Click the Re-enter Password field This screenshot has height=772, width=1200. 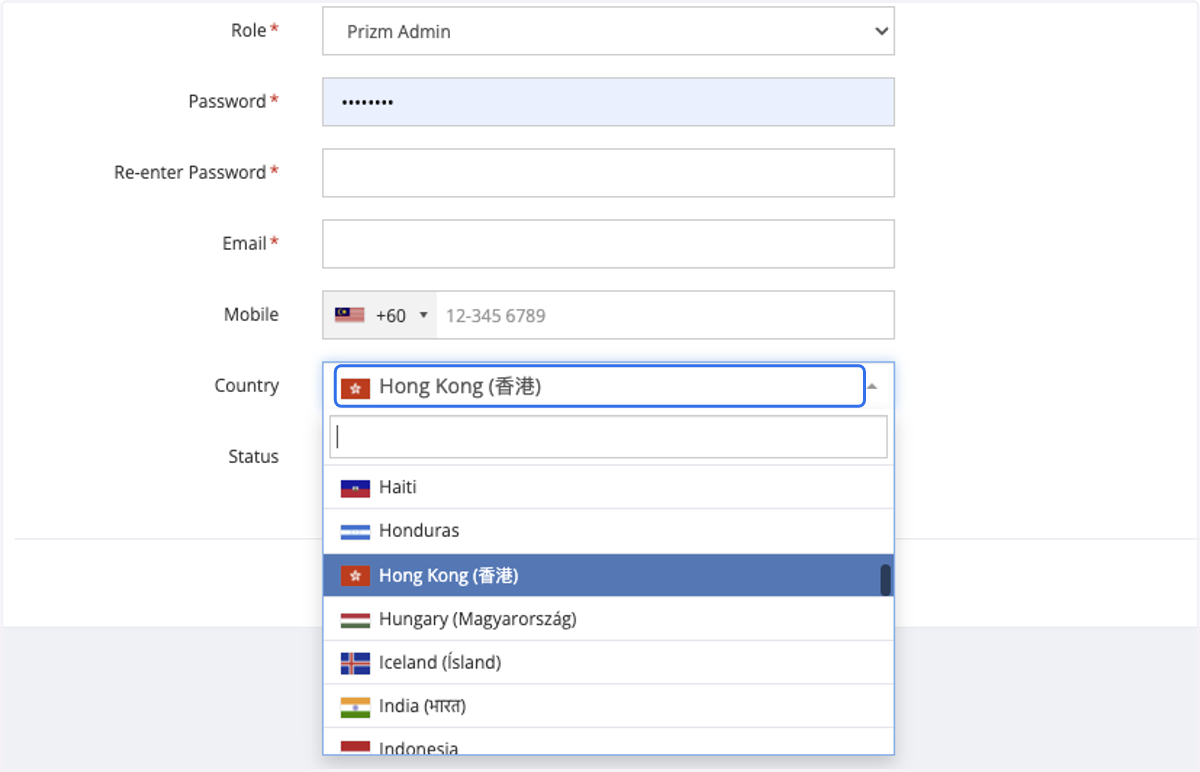(x=608, y=173)
